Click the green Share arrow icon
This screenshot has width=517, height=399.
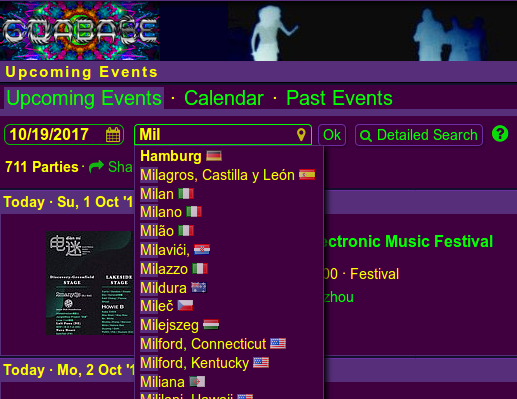(x=97, y=166)
